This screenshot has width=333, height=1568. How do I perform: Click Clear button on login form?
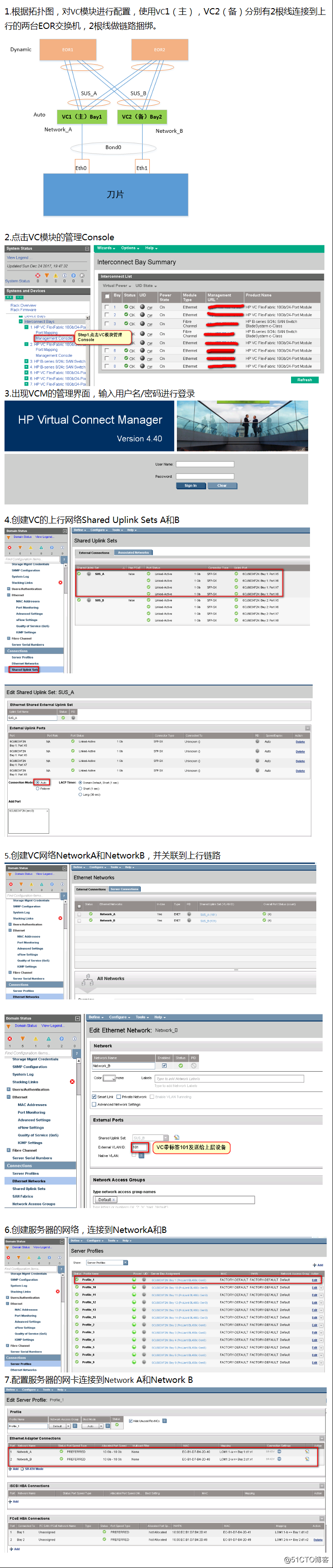(x=222, y=486)
